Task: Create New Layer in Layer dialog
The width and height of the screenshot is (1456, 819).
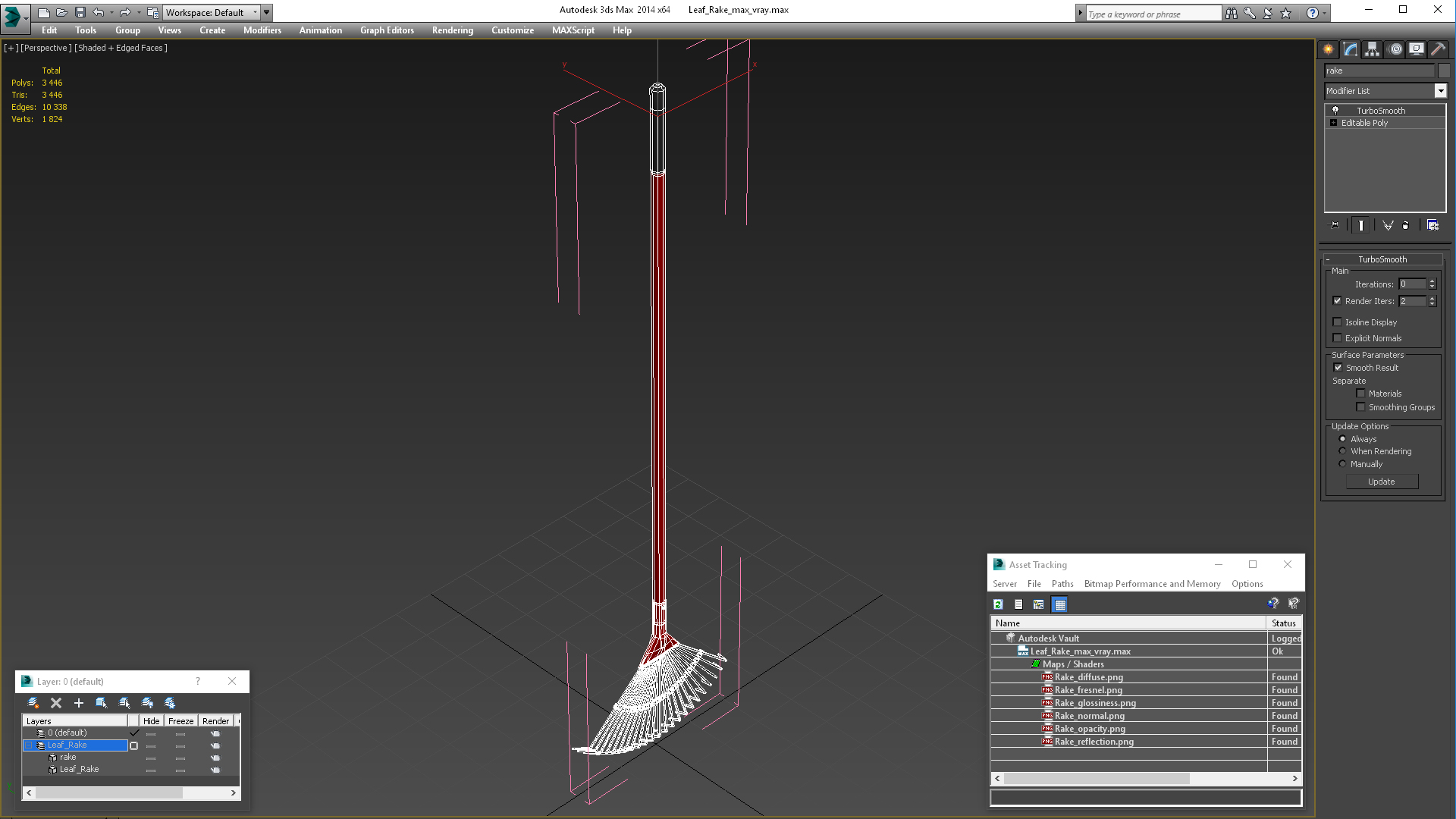Action: pyautogui.click(x=33, y=703)
